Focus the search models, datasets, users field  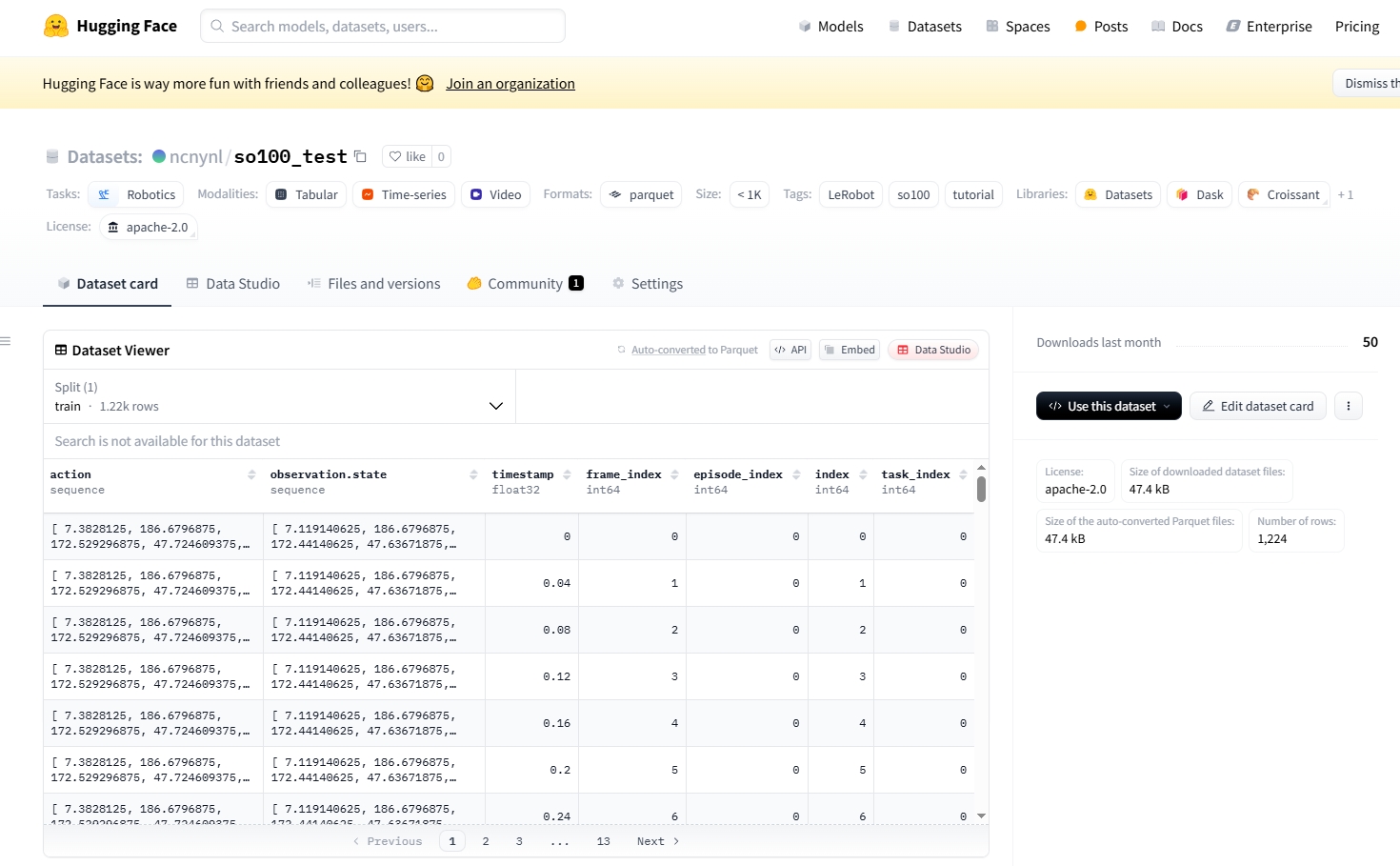(383, 26)
